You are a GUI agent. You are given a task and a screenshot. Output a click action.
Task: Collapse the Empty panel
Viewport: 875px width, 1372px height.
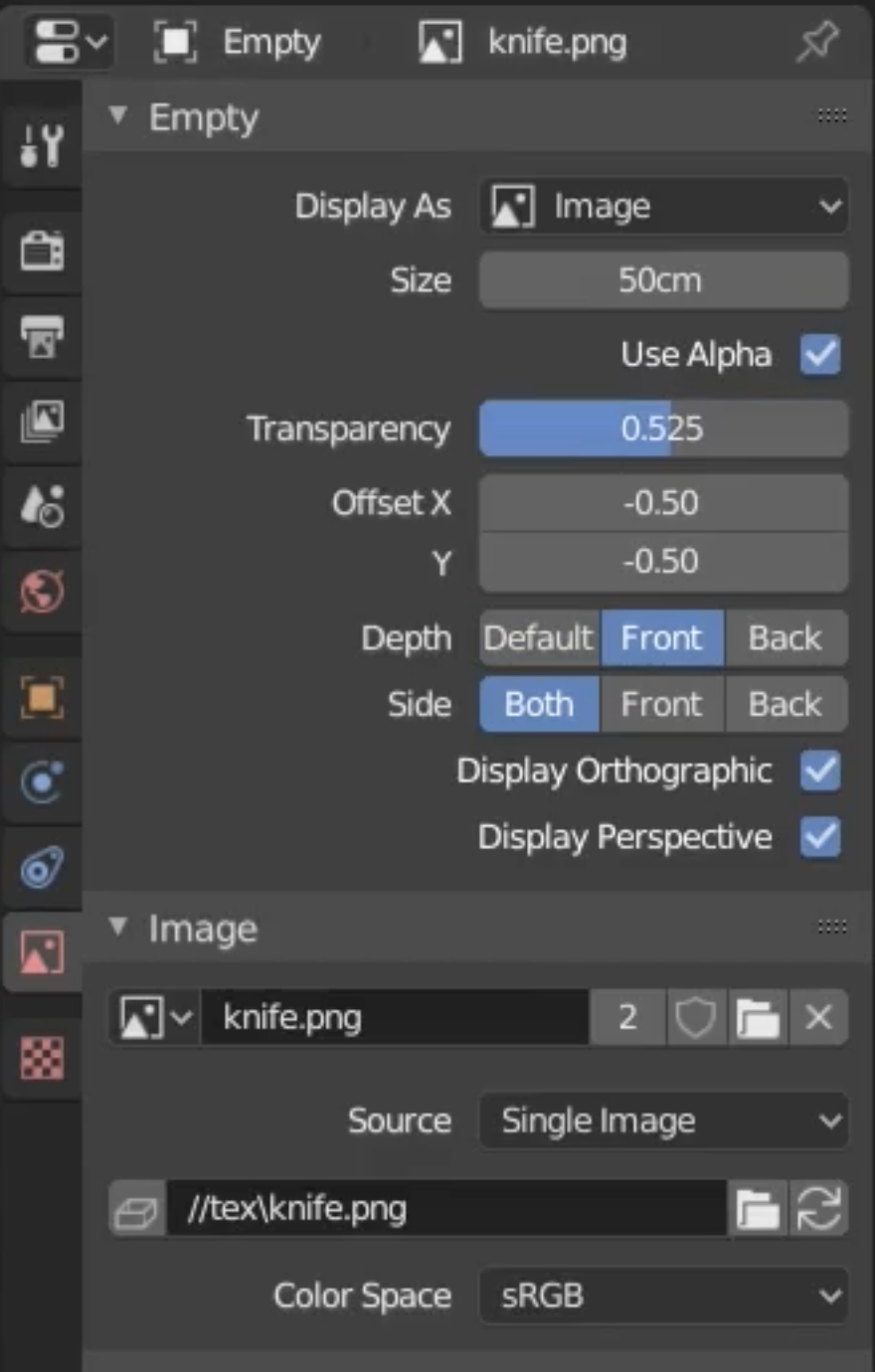[x=118, y=116]
